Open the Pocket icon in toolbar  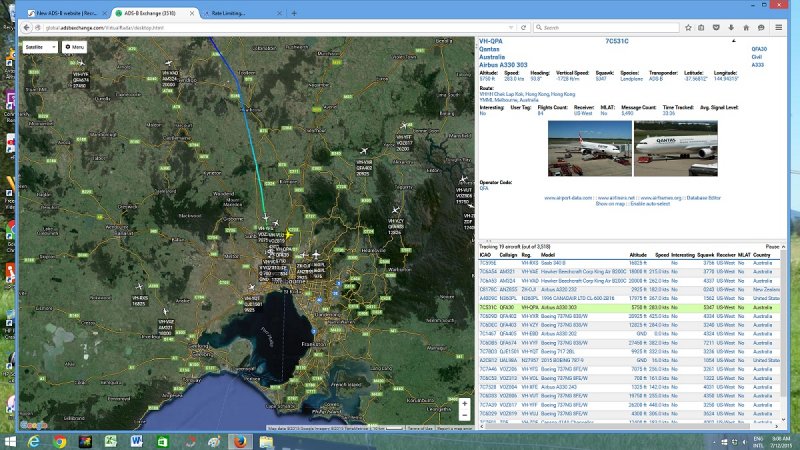point(716,28)
